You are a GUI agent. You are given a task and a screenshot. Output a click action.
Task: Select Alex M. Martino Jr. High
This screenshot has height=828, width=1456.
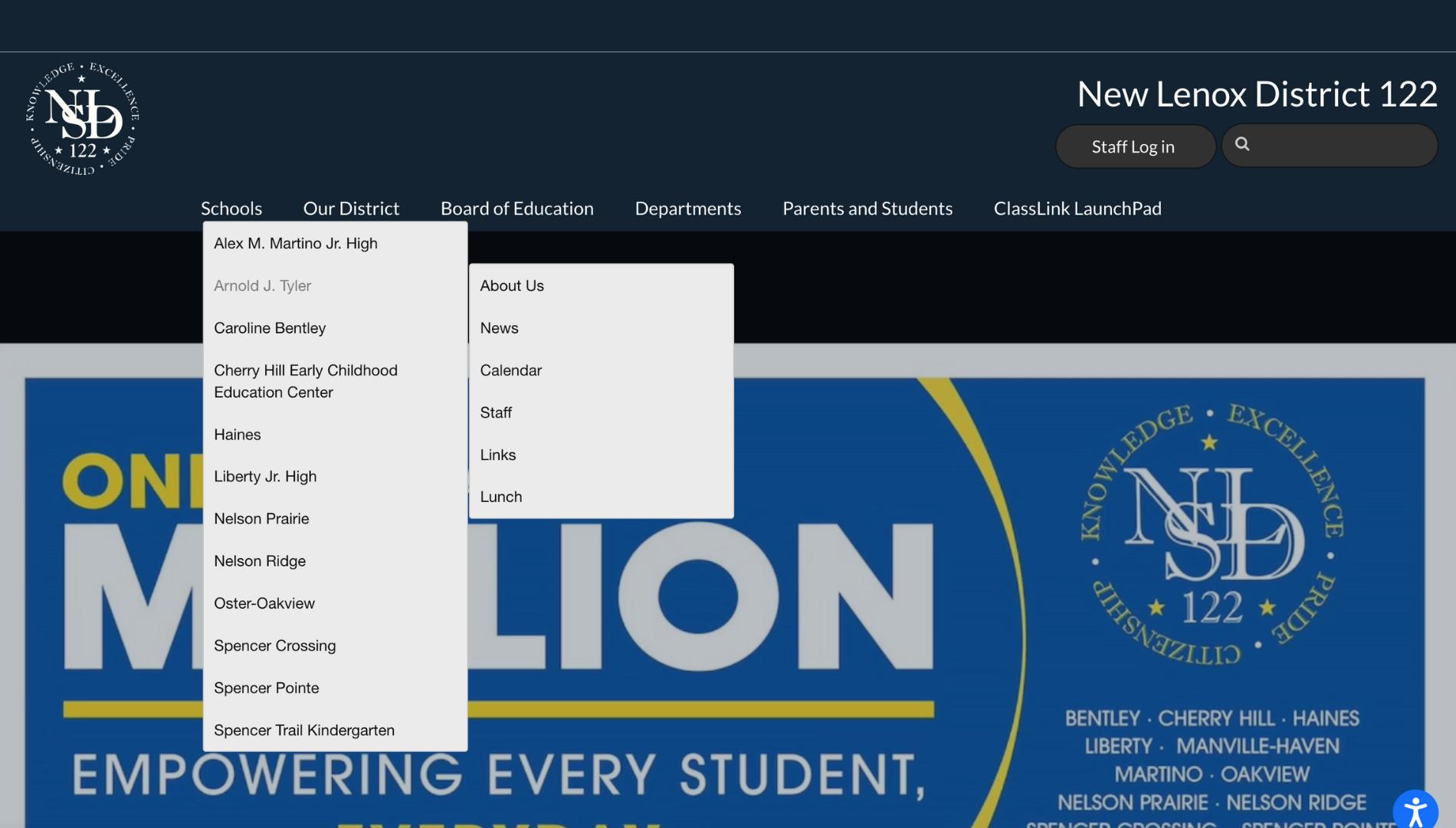point(296,243)
